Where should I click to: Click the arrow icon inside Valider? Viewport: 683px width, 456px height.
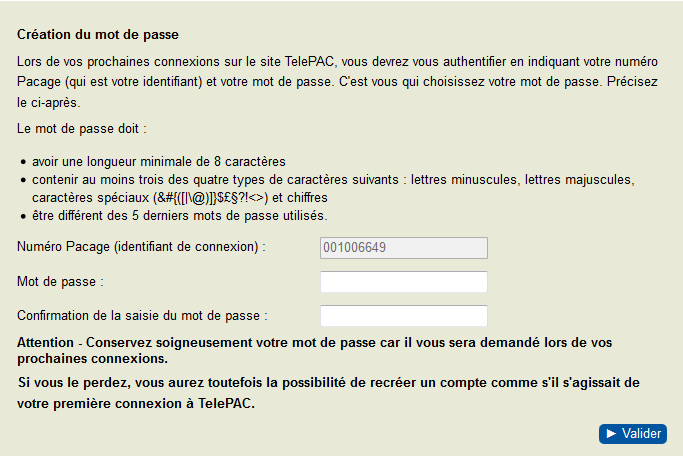(609, 434)
